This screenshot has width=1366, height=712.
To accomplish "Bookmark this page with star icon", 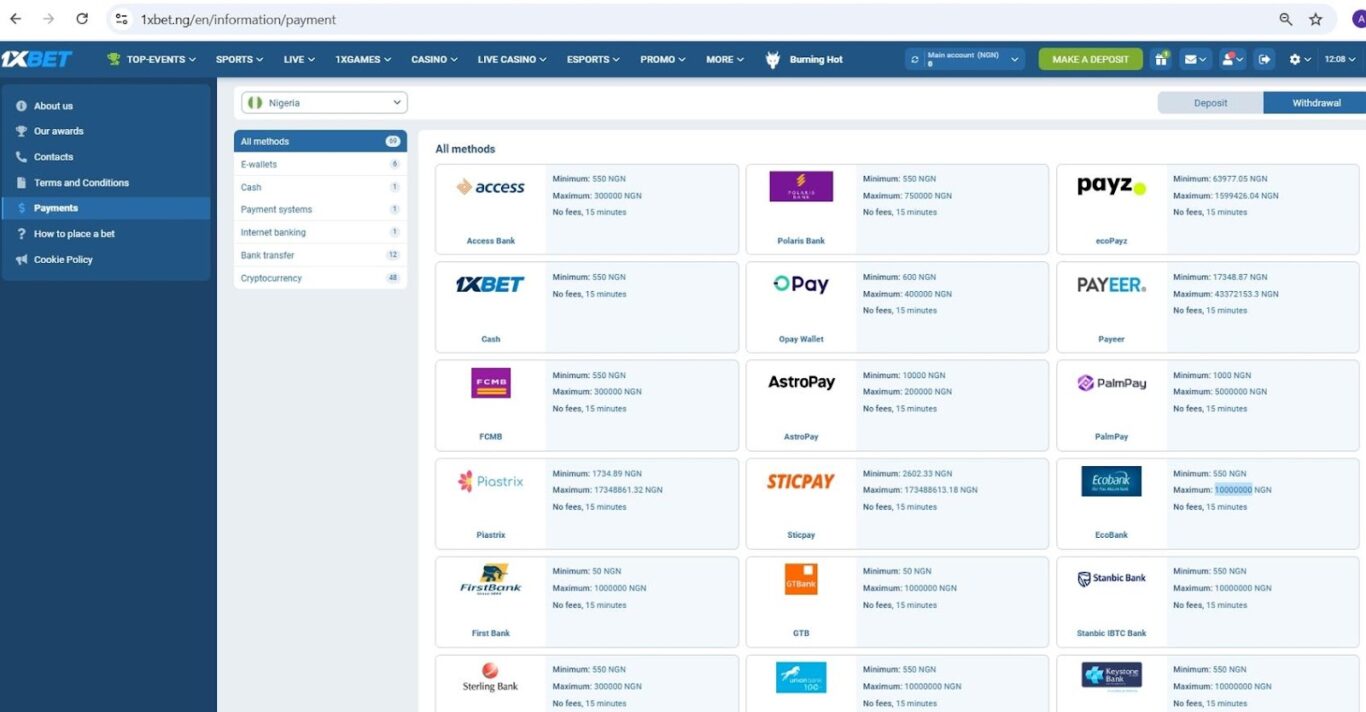I will point(1316,19).
